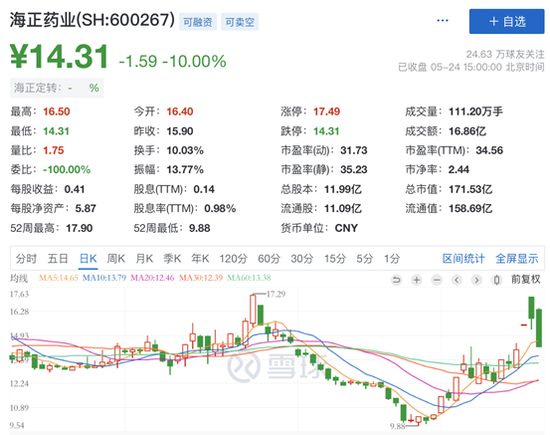Click the 可卖空 tag
550x435 pixels.
point(240,22)
